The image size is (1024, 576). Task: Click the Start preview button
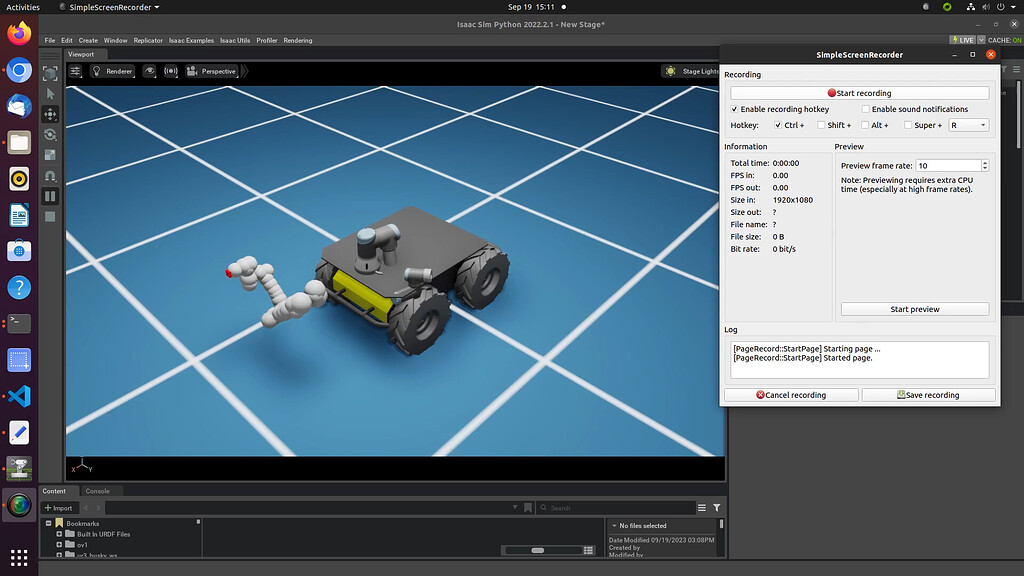[914, 308]
